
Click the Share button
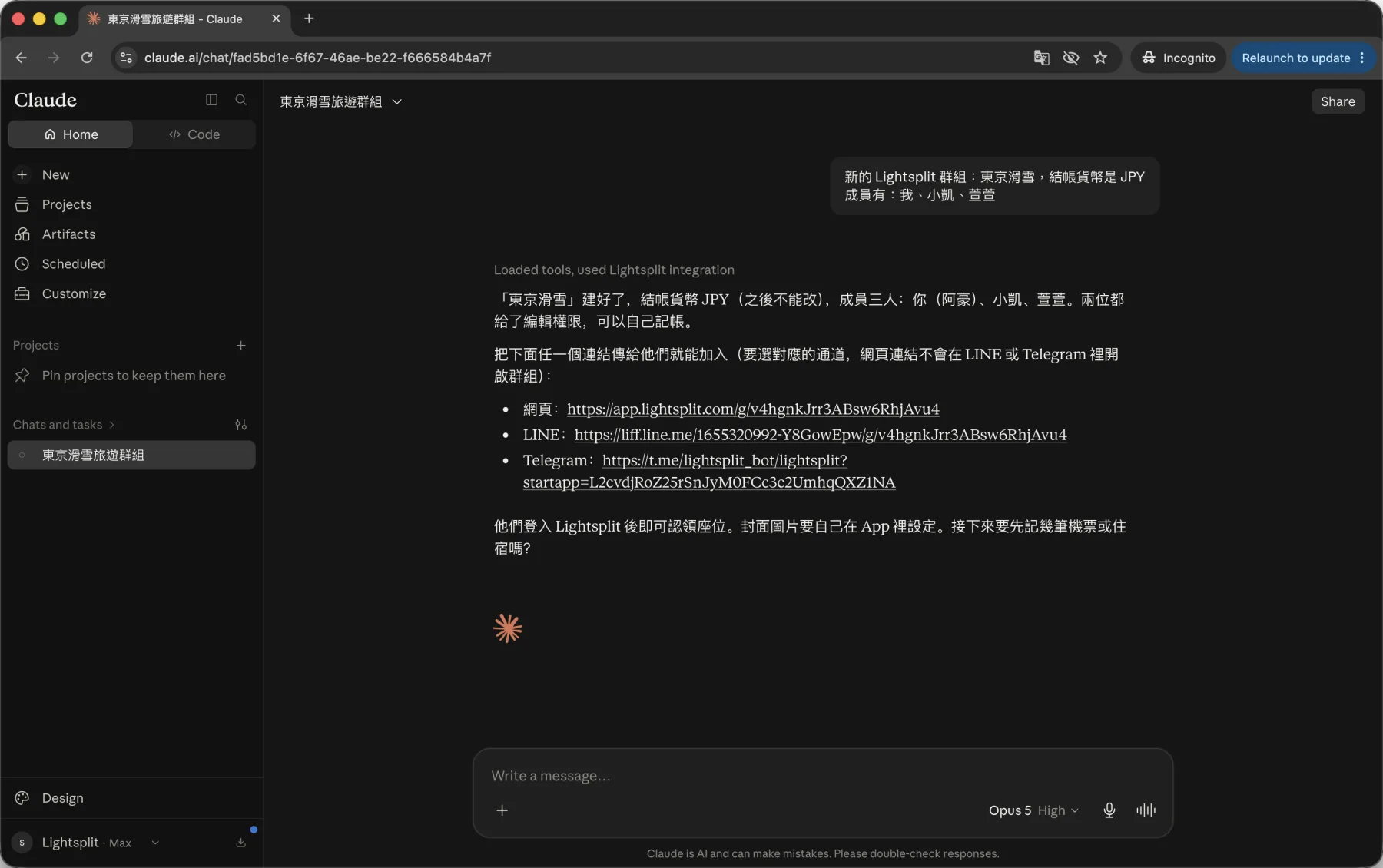pyautogui.click(x=1338, y=101)
